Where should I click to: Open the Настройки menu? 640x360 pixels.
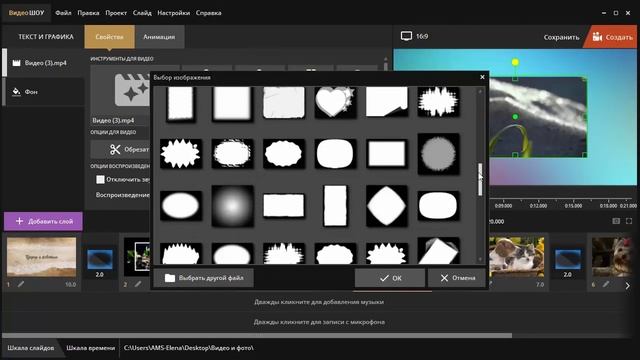[x=173, y=13]
